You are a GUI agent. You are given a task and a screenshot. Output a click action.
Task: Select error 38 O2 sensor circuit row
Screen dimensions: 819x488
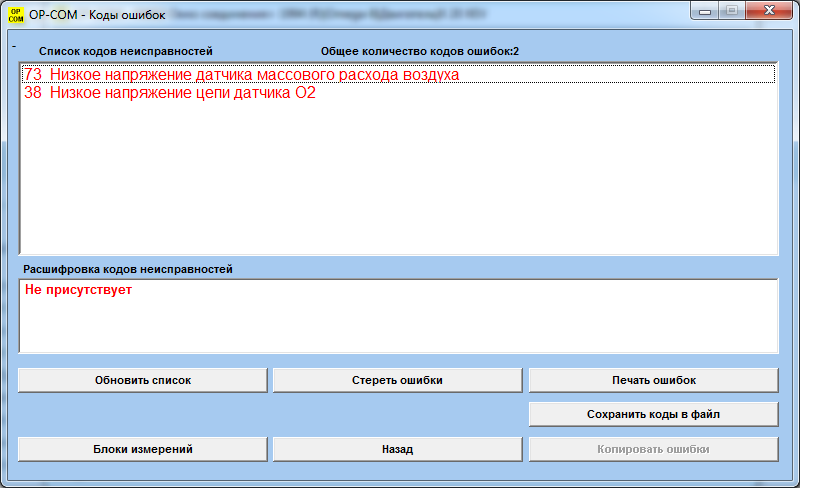(170, 93)
